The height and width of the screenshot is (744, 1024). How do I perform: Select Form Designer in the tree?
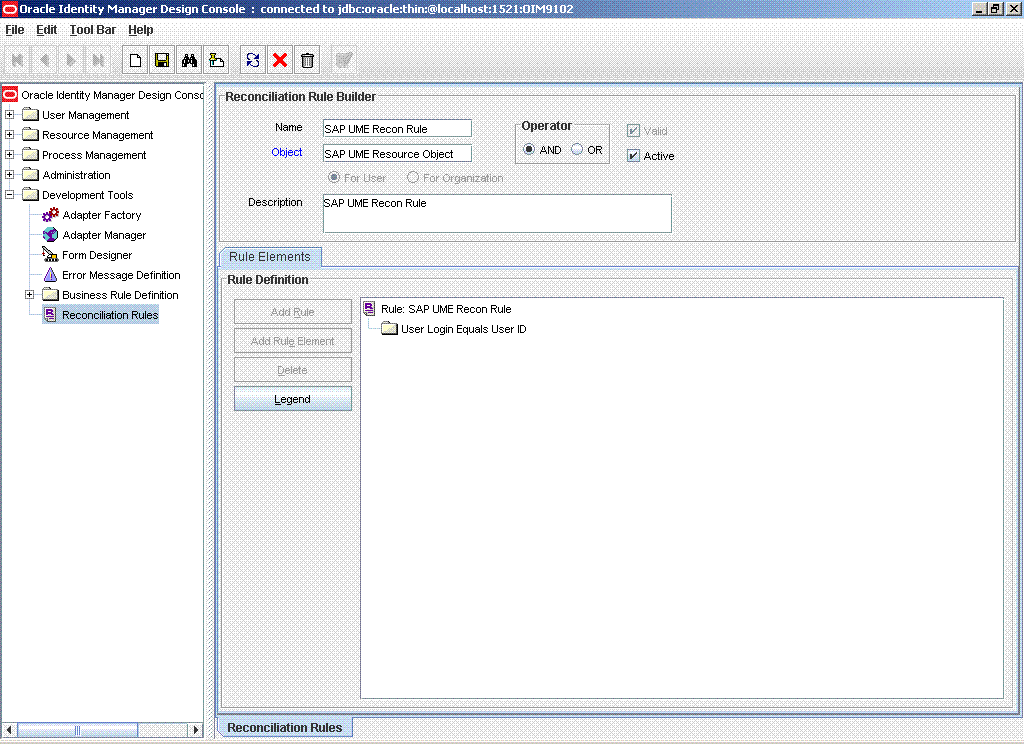(x=97, y=255)
